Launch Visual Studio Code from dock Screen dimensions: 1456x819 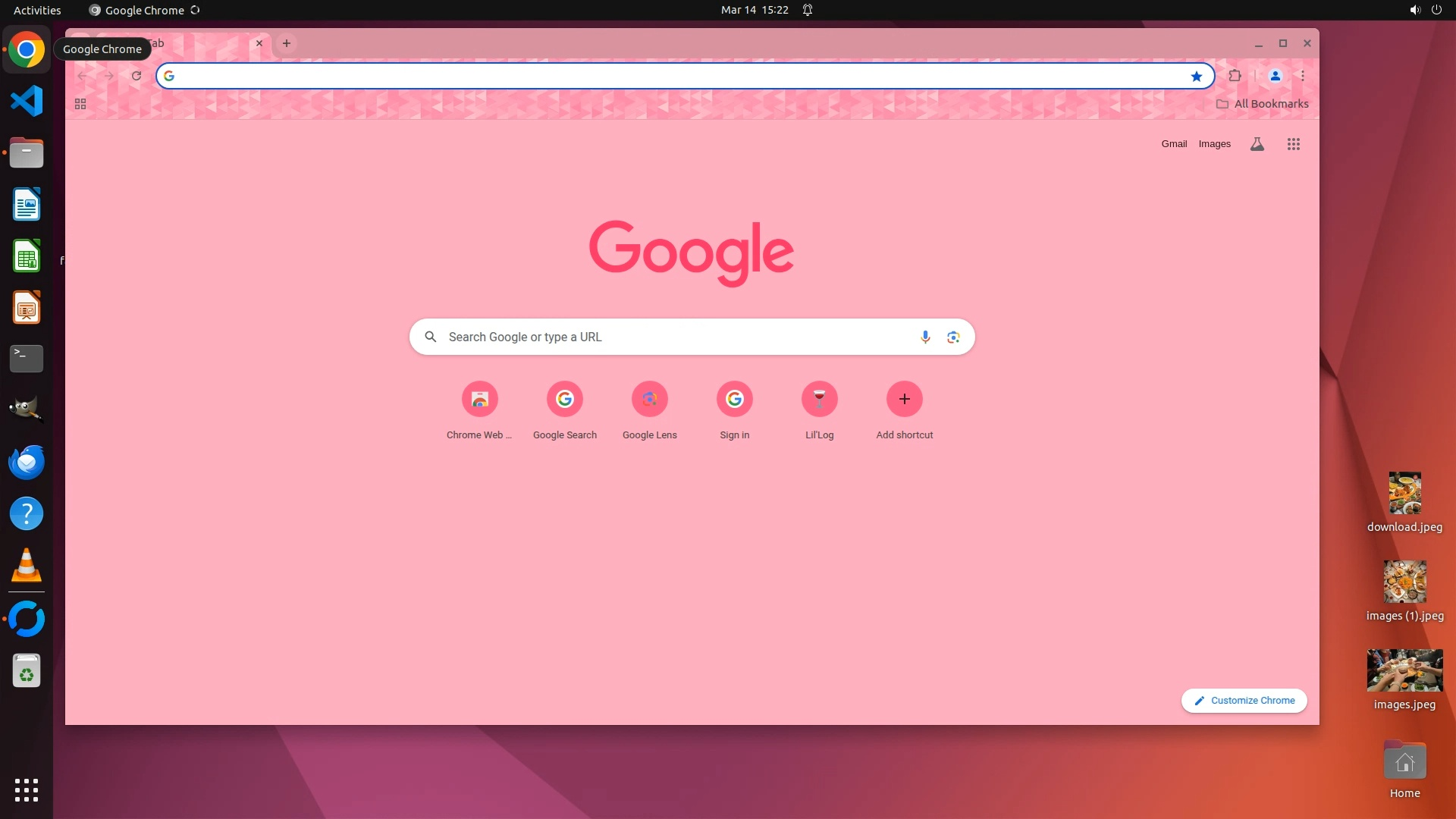27,101
